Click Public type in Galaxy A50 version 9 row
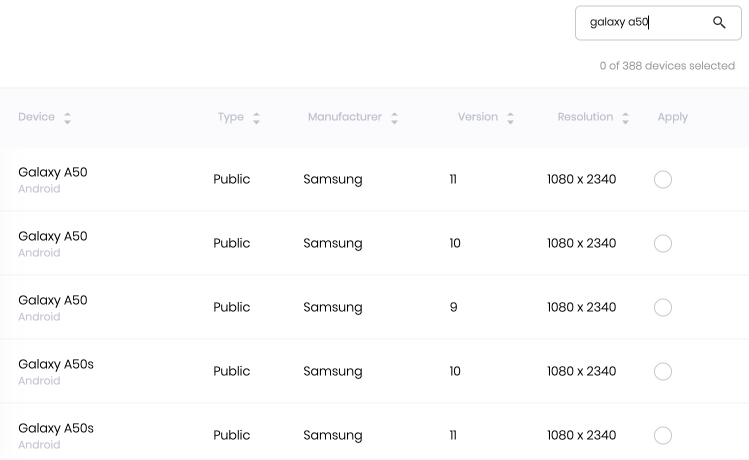Screen dimensions: 749x460 pos(232,307)
